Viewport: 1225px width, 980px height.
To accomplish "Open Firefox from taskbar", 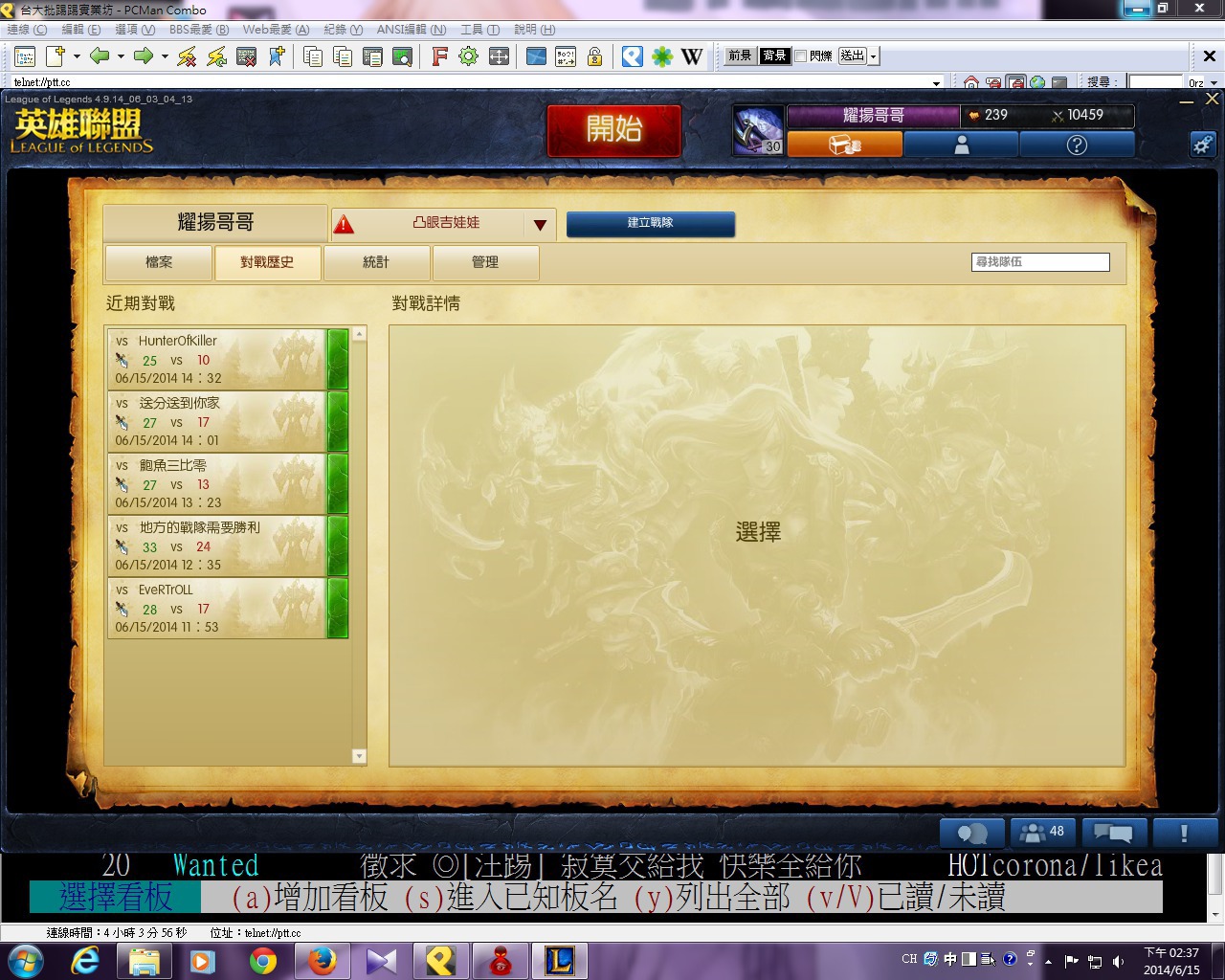I will [323, 961].
